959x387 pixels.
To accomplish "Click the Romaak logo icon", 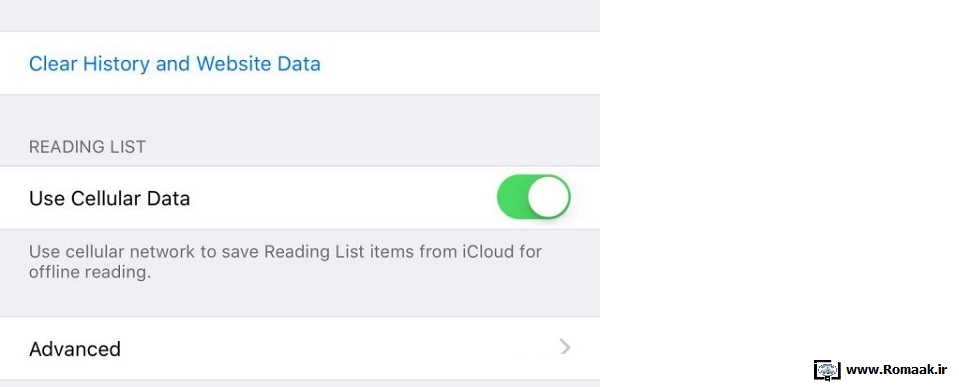I will (x=827, y=370).
